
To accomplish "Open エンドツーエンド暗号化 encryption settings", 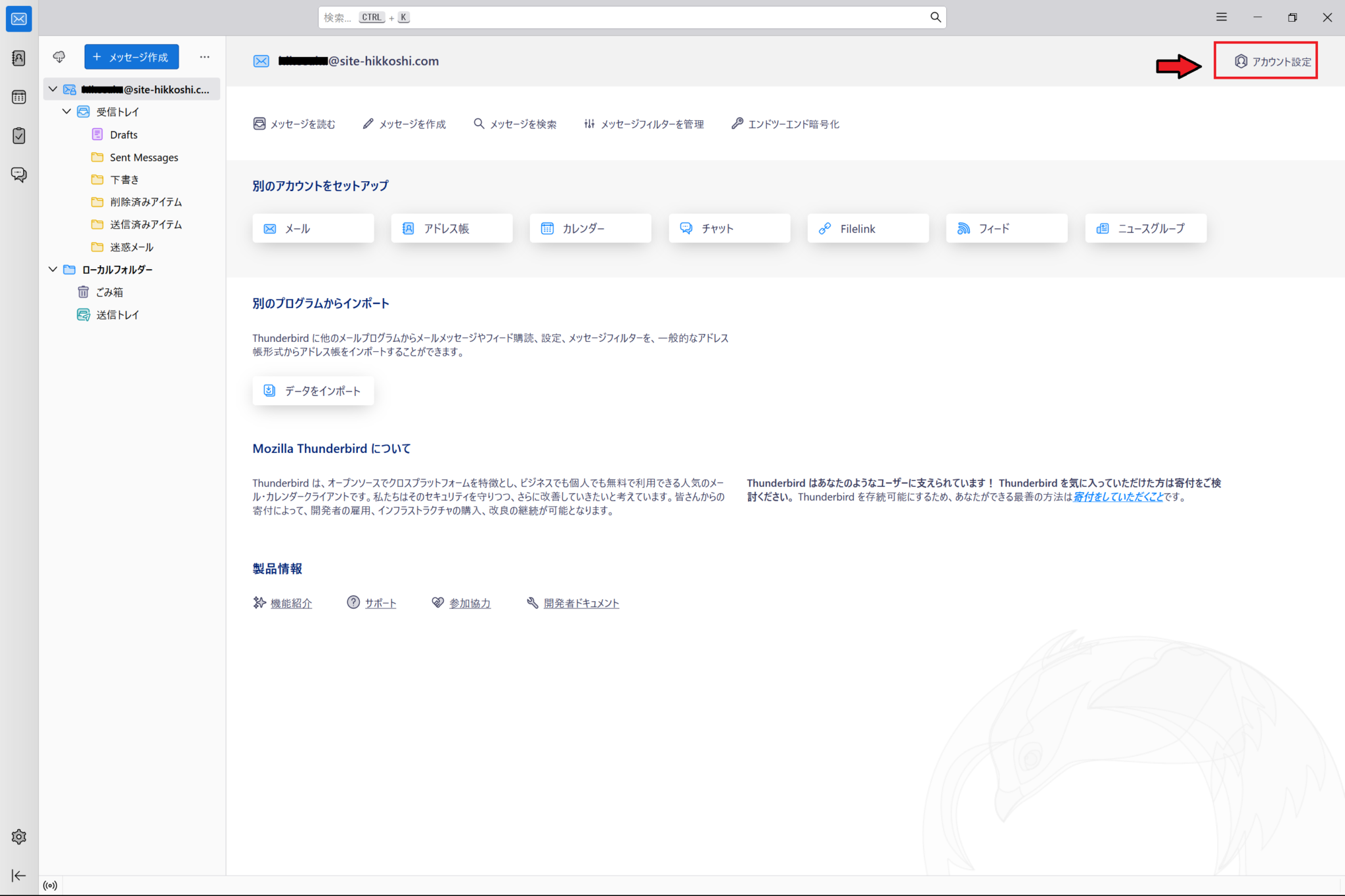I will 785,124.
